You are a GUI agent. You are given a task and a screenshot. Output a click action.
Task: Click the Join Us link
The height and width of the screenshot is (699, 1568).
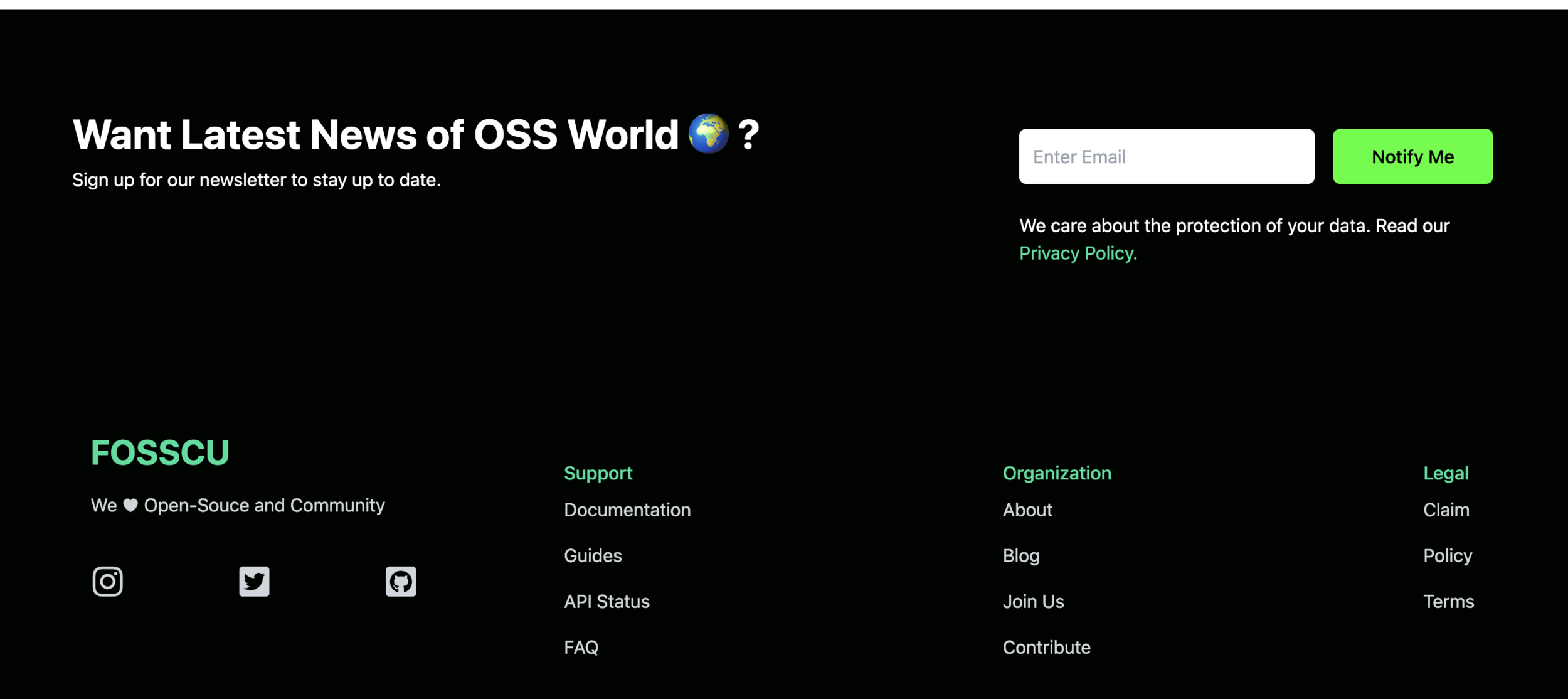[1033, 601]
